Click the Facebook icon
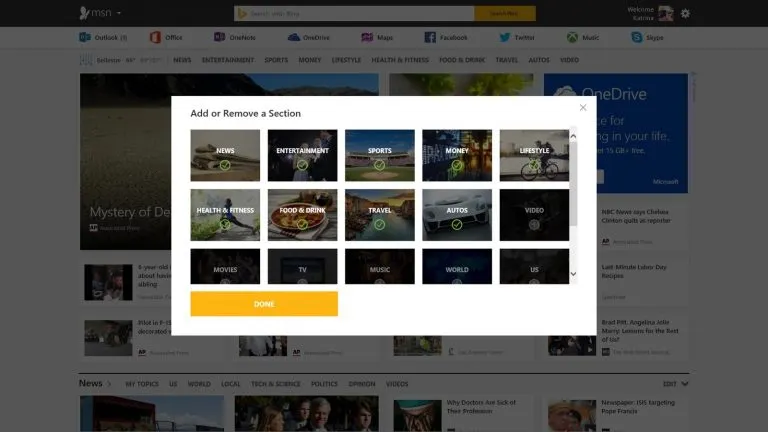Screen dimensions: 768x432 point(430,37)
